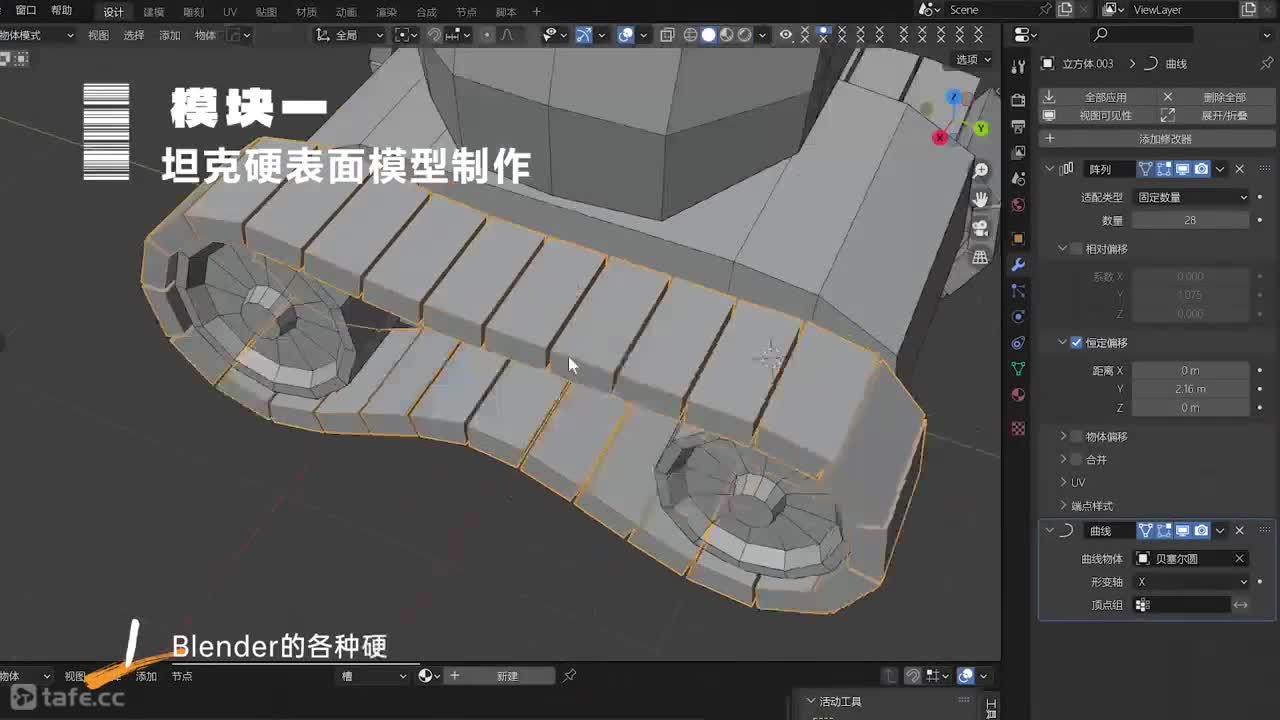This screenshot has width=1280, height=720.
Task: Enable the Merge (合并) checkbox
Action: click(1076, 460)
